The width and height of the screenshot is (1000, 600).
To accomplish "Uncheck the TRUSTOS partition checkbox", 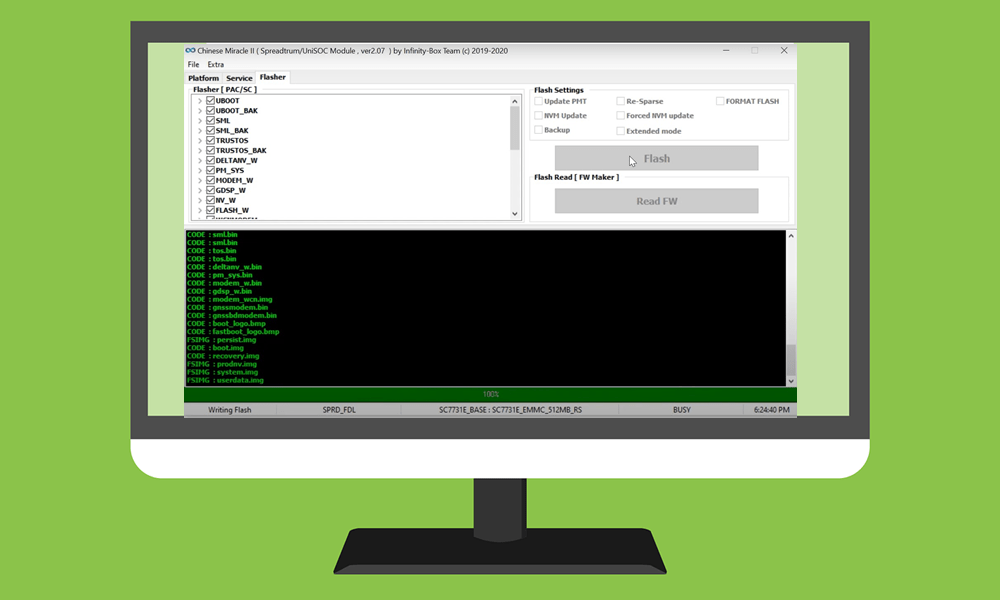I will [x=210, y=140].
